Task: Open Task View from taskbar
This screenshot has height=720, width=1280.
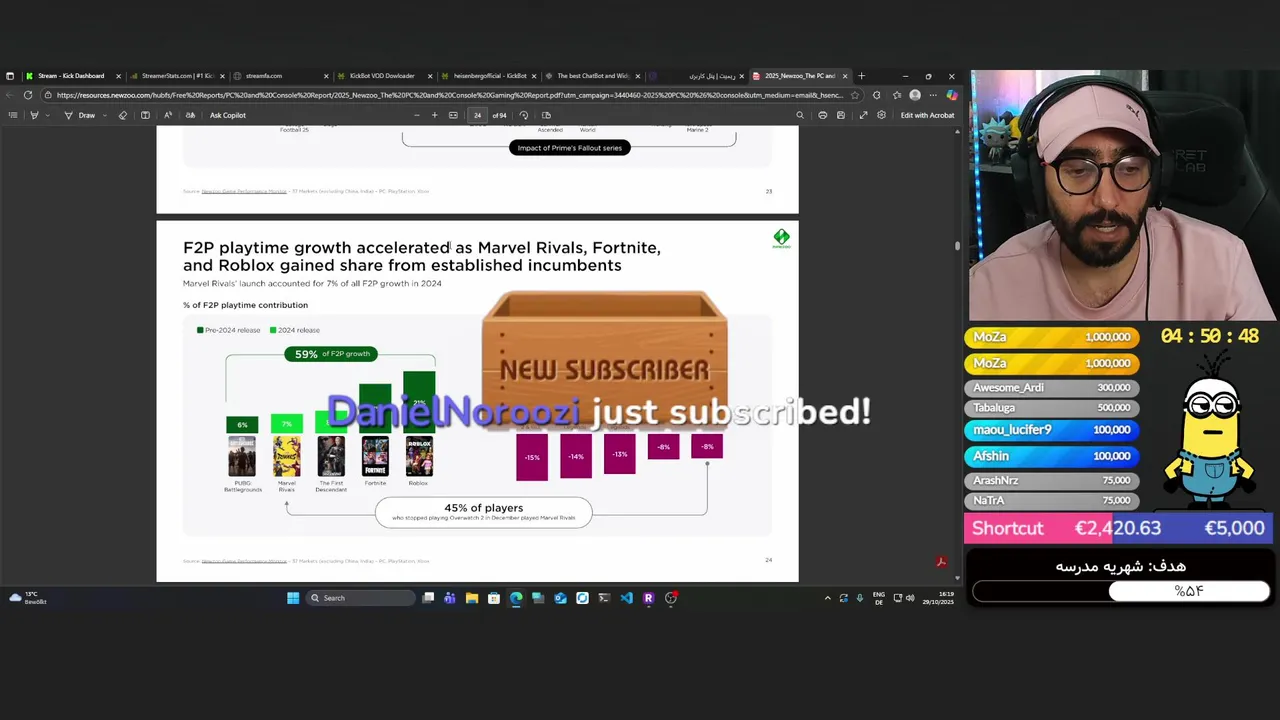Action: 428,598
